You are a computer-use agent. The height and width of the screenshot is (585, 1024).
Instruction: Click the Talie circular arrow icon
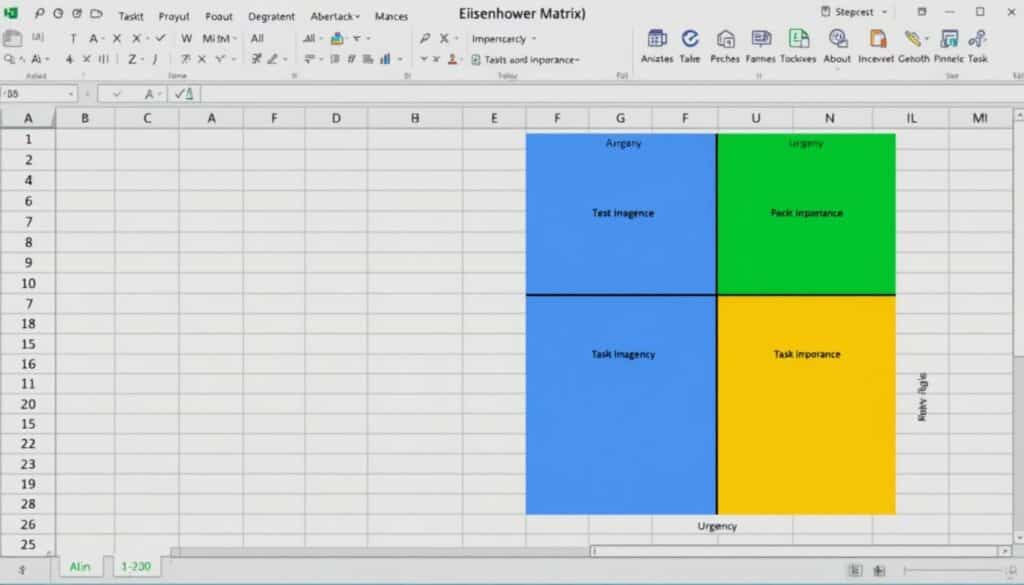690,39
